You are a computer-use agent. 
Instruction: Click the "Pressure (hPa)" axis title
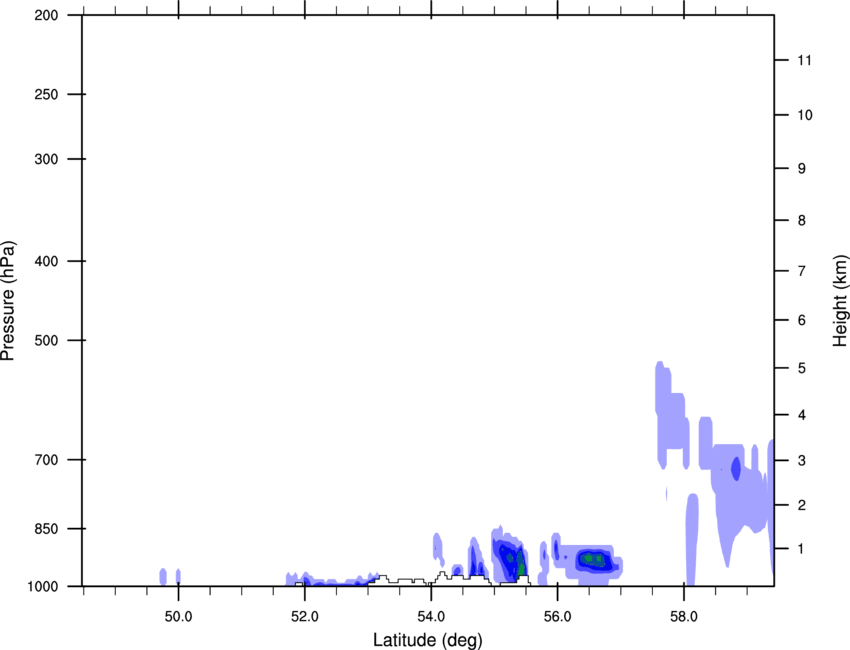click(9, 300)
